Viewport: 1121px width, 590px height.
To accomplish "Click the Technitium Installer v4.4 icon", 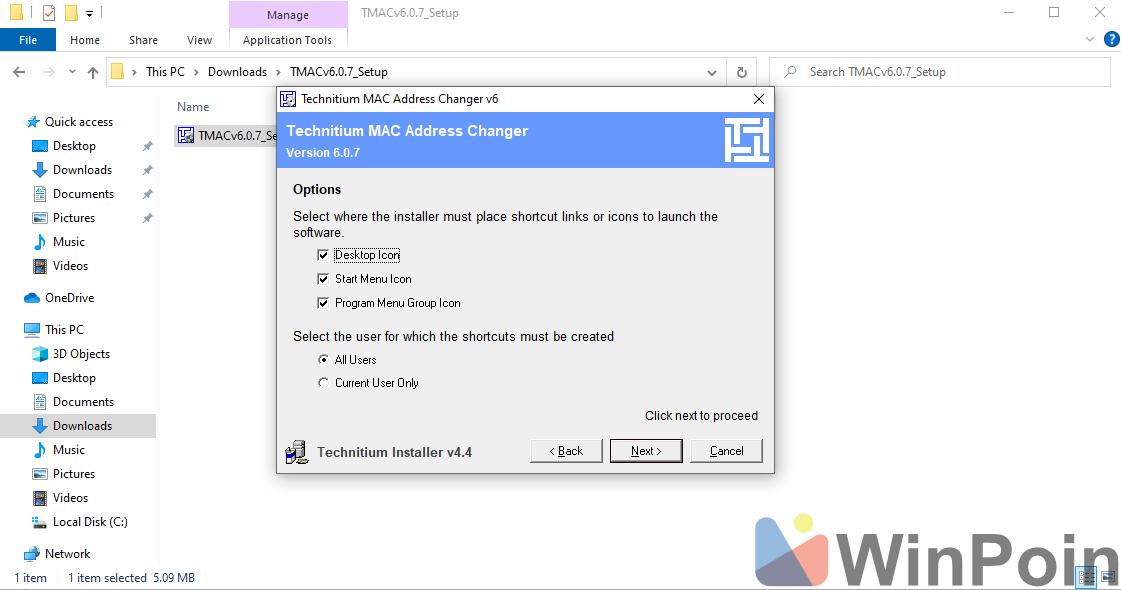I will 297,452.
